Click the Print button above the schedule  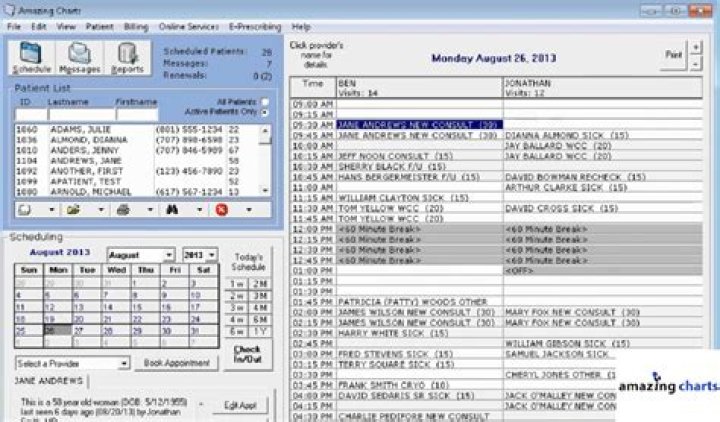(673, 56)
